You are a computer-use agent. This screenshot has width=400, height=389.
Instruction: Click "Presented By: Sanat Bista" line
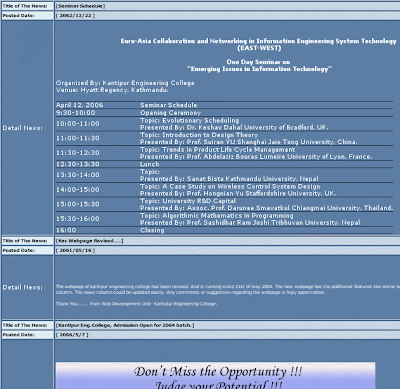[229, 179]
